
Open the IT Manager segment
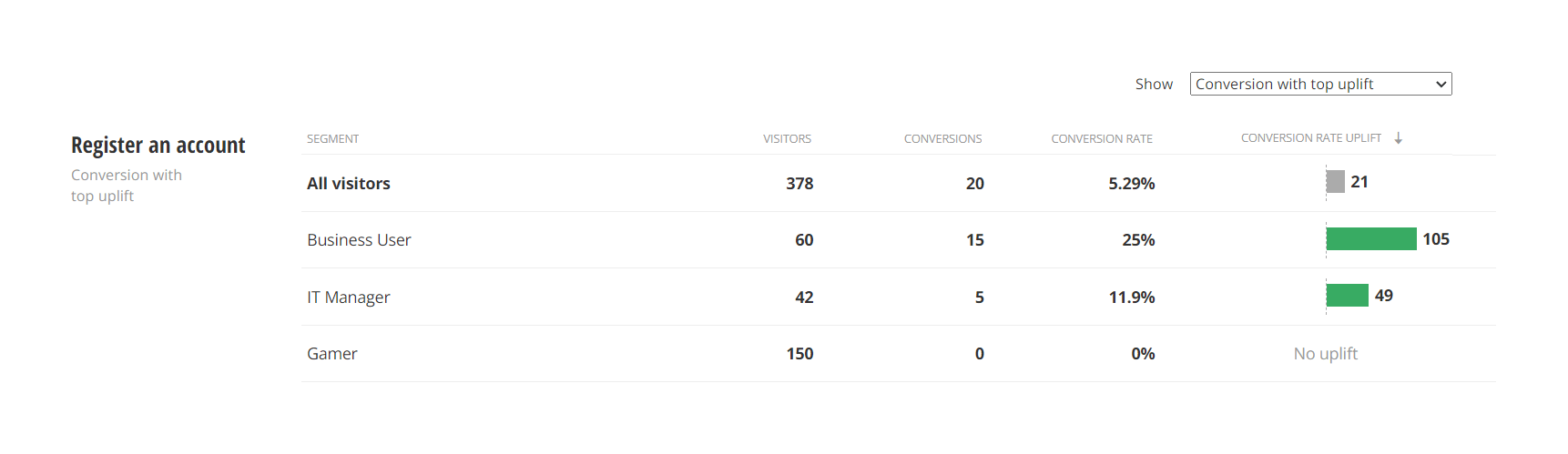click(348, 298)
